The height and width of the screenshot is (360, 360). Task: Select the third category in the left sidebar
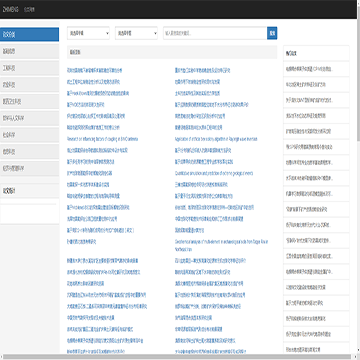coord(29,68)
